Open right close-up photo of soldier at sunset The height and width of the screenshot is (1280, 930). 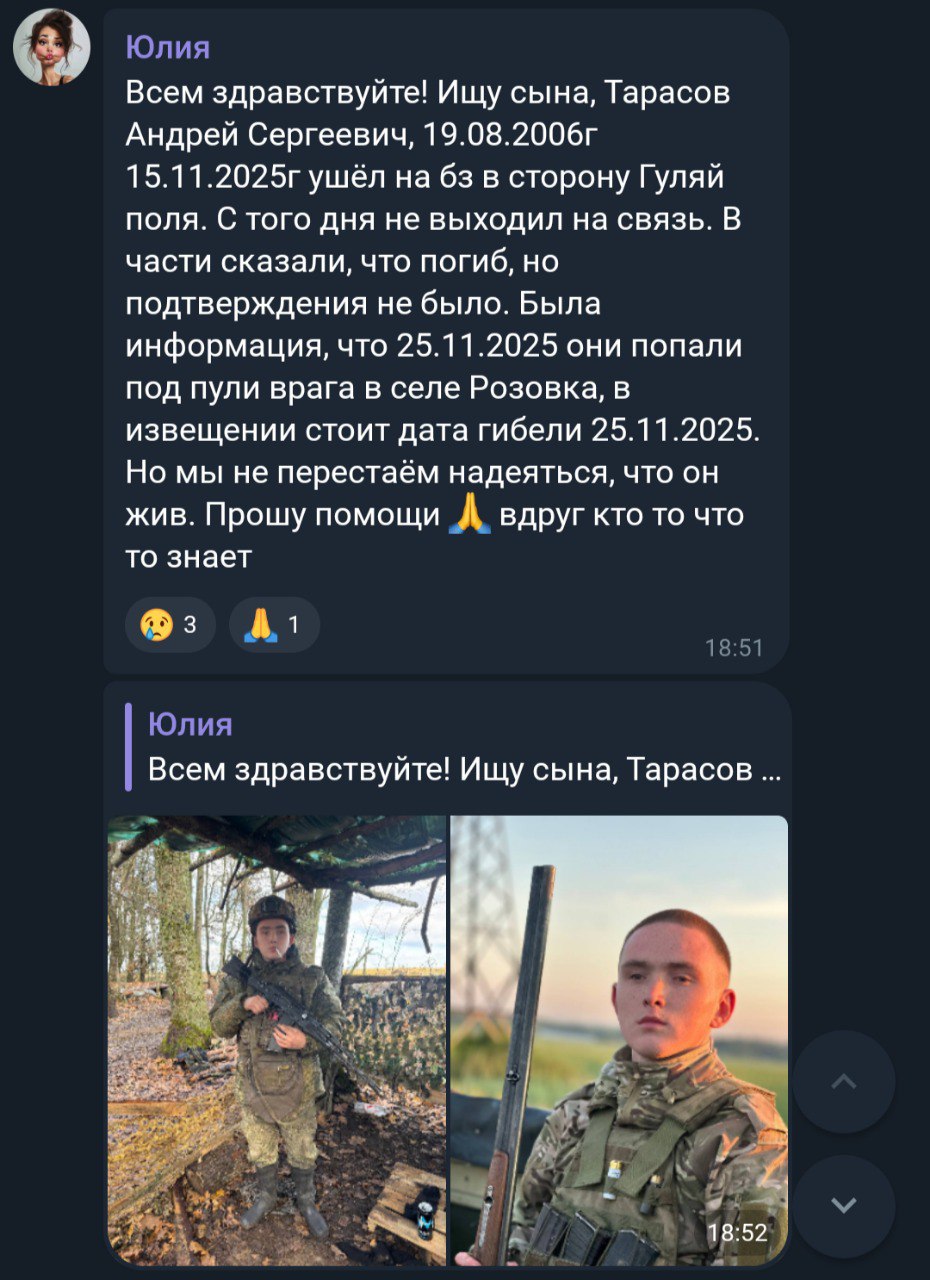(x=619, y=1040)
